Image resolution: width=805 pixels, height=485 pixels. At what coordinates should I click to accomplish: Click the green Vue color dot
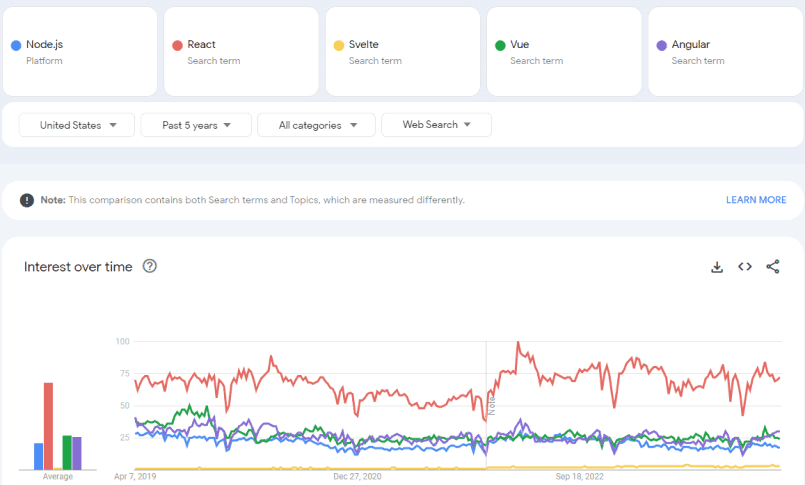500,45
